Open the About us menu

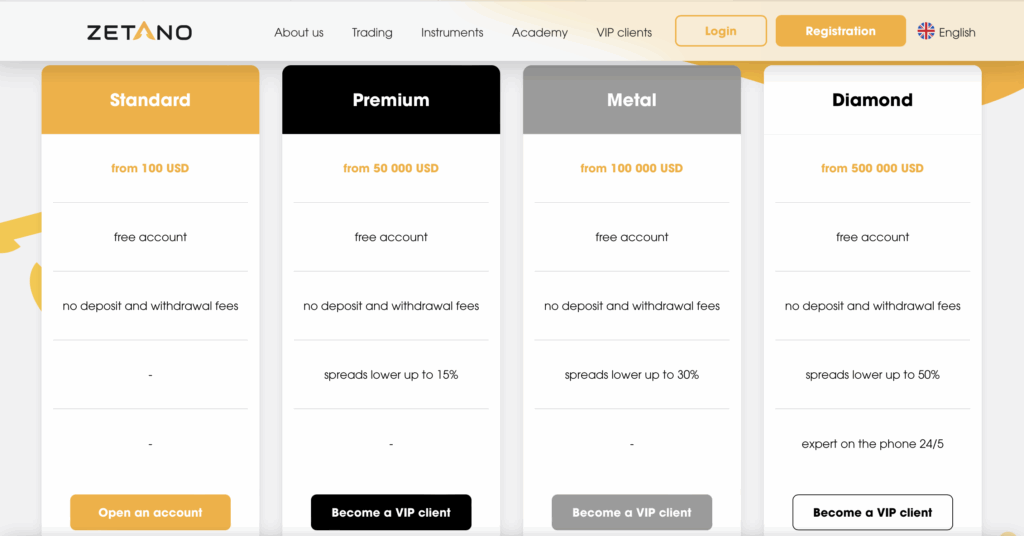pos(299,32)
